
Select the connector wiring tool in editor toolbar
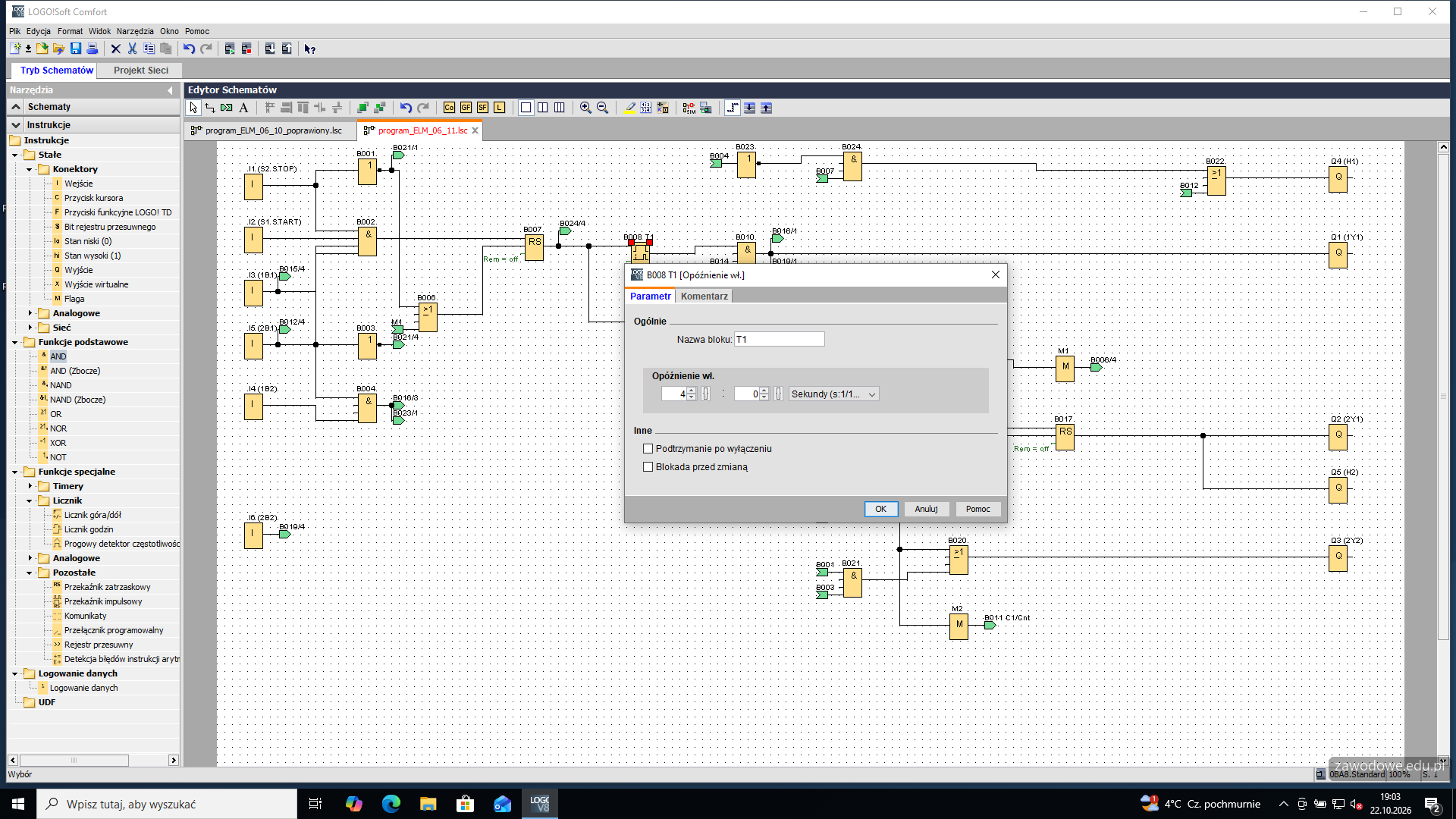click(x=210, y=108)
